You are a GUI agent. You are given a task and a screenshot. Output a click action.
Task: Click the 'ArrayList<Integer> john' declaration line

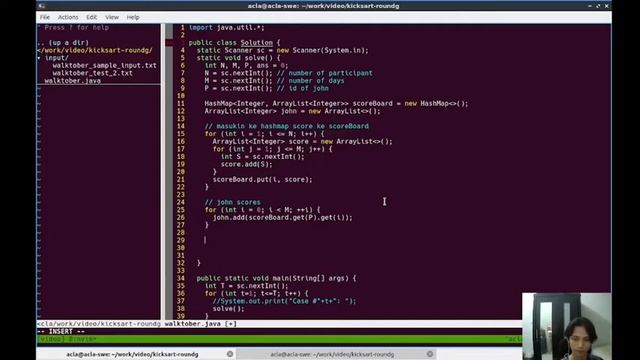pyautogui.click(x=292, y=111)
